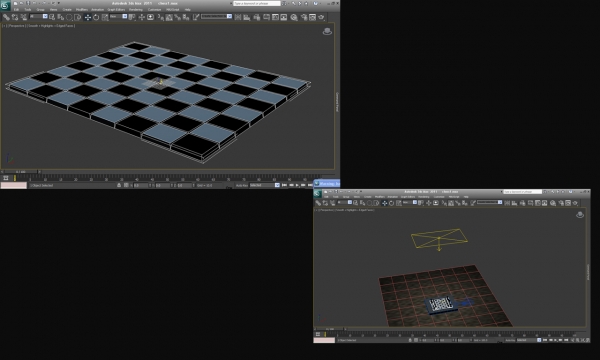The height and width of the screenshot is (360, 600).
Task: Click Align tool in top window
Action: pos(247,17)
